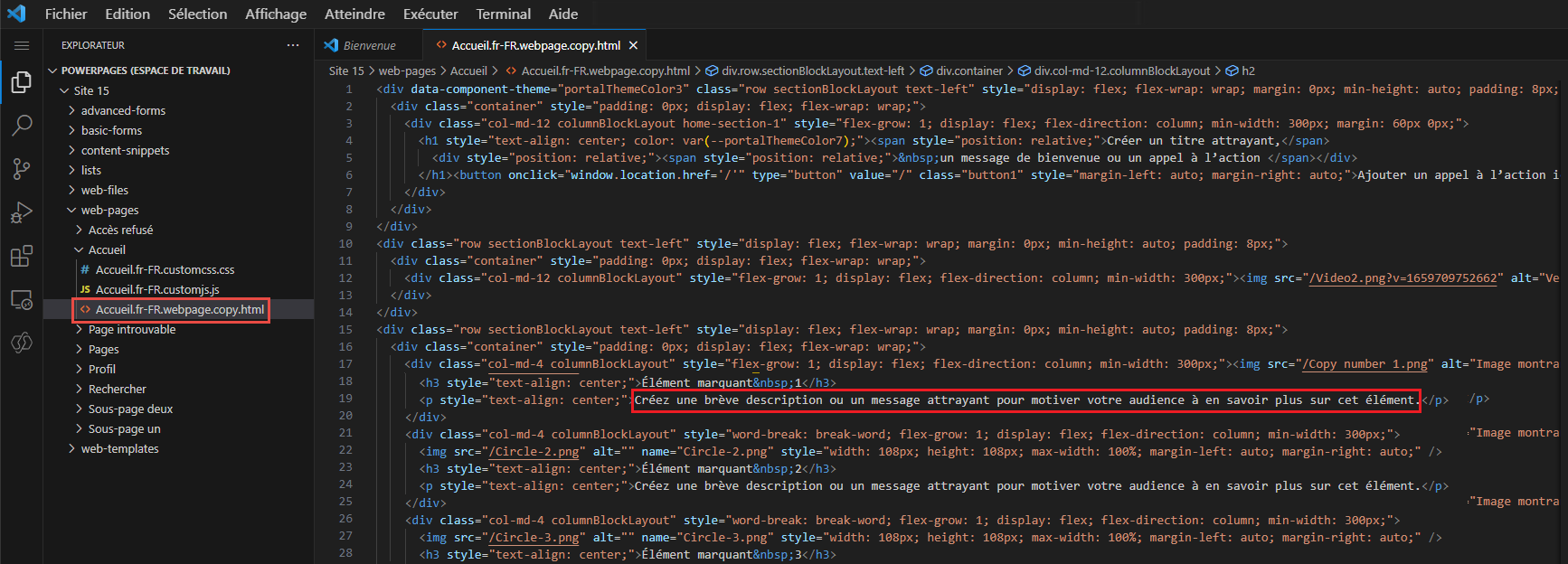Click 'Créer un titre attrayant' text on line 4
Screen dimensions: 1568x564
coord(1194,141)
